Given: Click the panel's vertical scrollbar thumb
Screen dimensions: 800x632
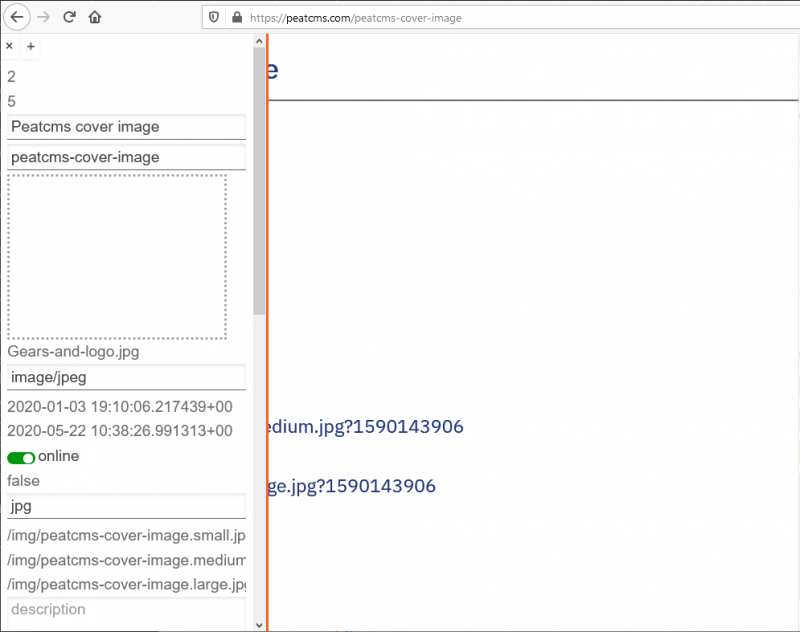Looking at the screenshot, I should point(259,181).
